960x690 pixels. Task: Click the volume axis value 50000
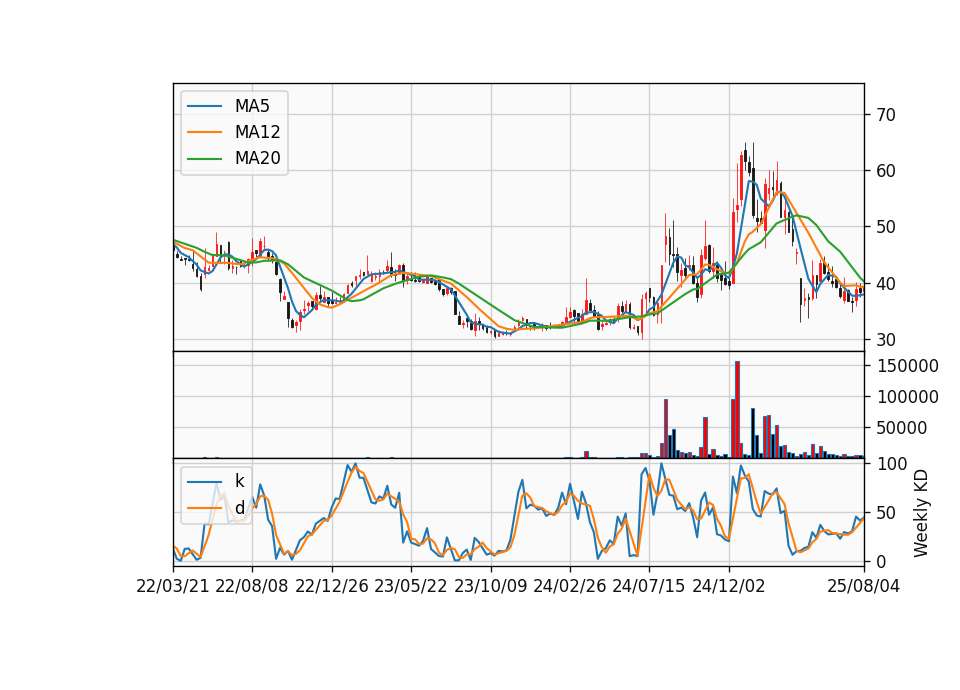901,428
